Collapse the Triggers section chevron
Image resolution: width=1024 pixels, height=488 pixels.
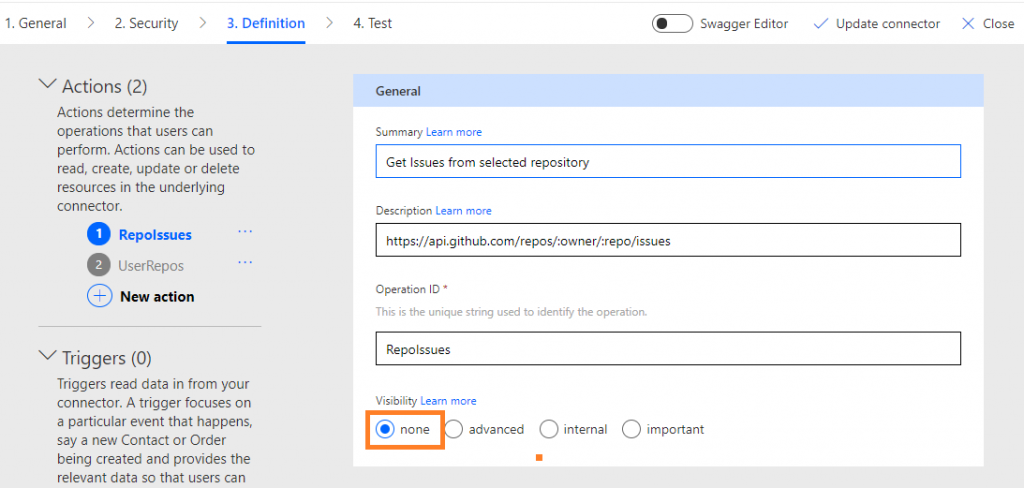click(x=48, y=356)
